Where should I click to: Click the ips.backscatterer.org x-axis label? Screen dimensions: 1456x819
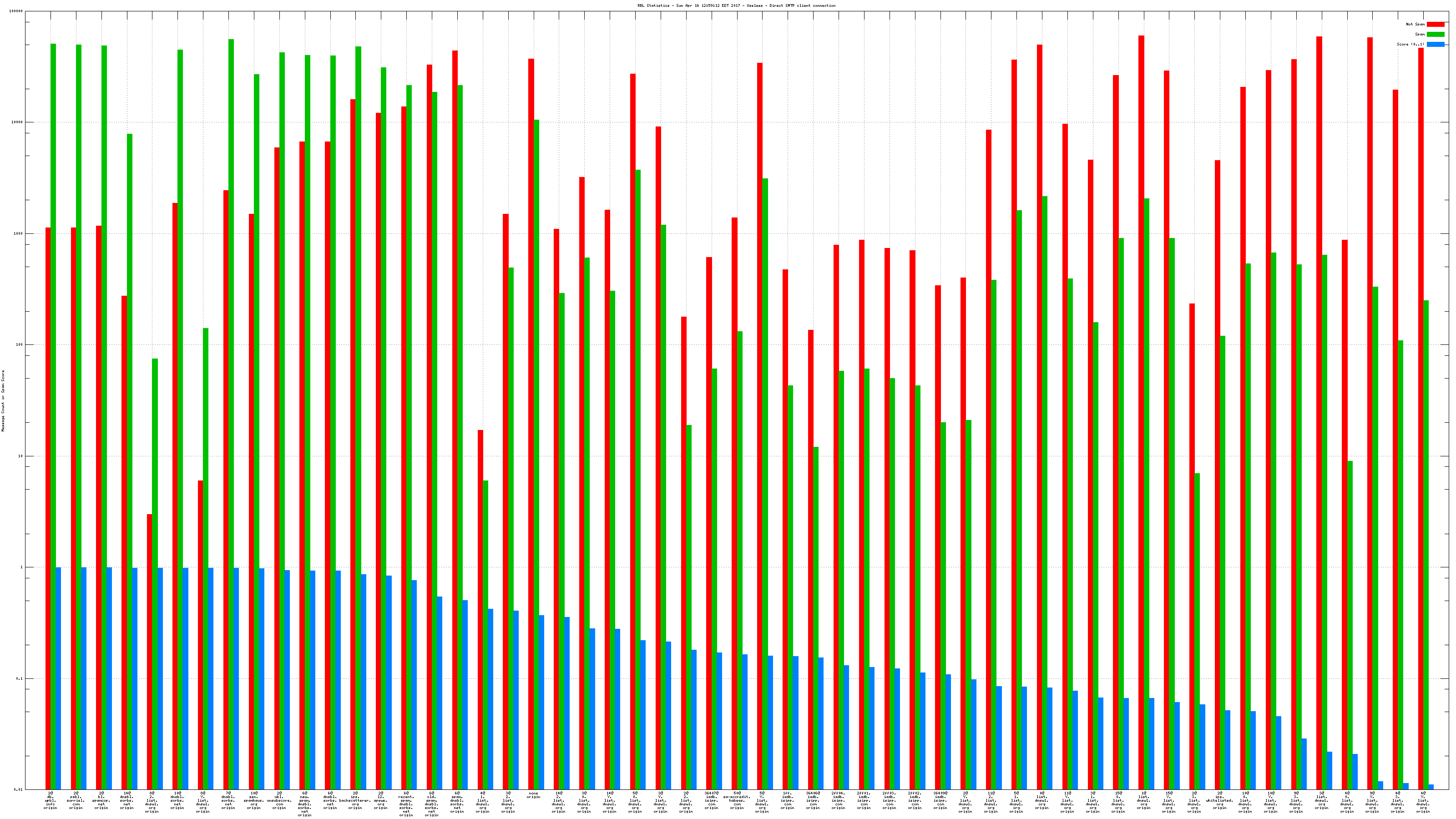[355, 800]
